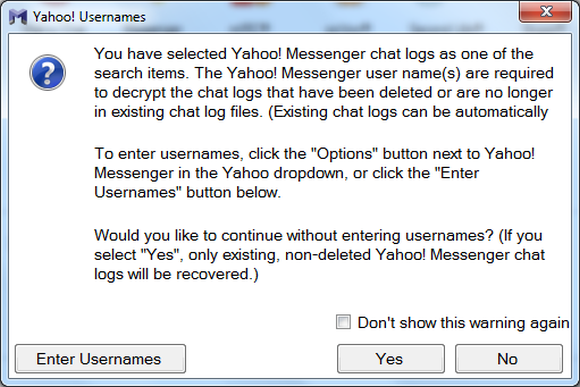Screen dimensions: 580x387
Task: Click the paragraph starting "You have selected Yahoo!"
Action: [x=323, y=83]
